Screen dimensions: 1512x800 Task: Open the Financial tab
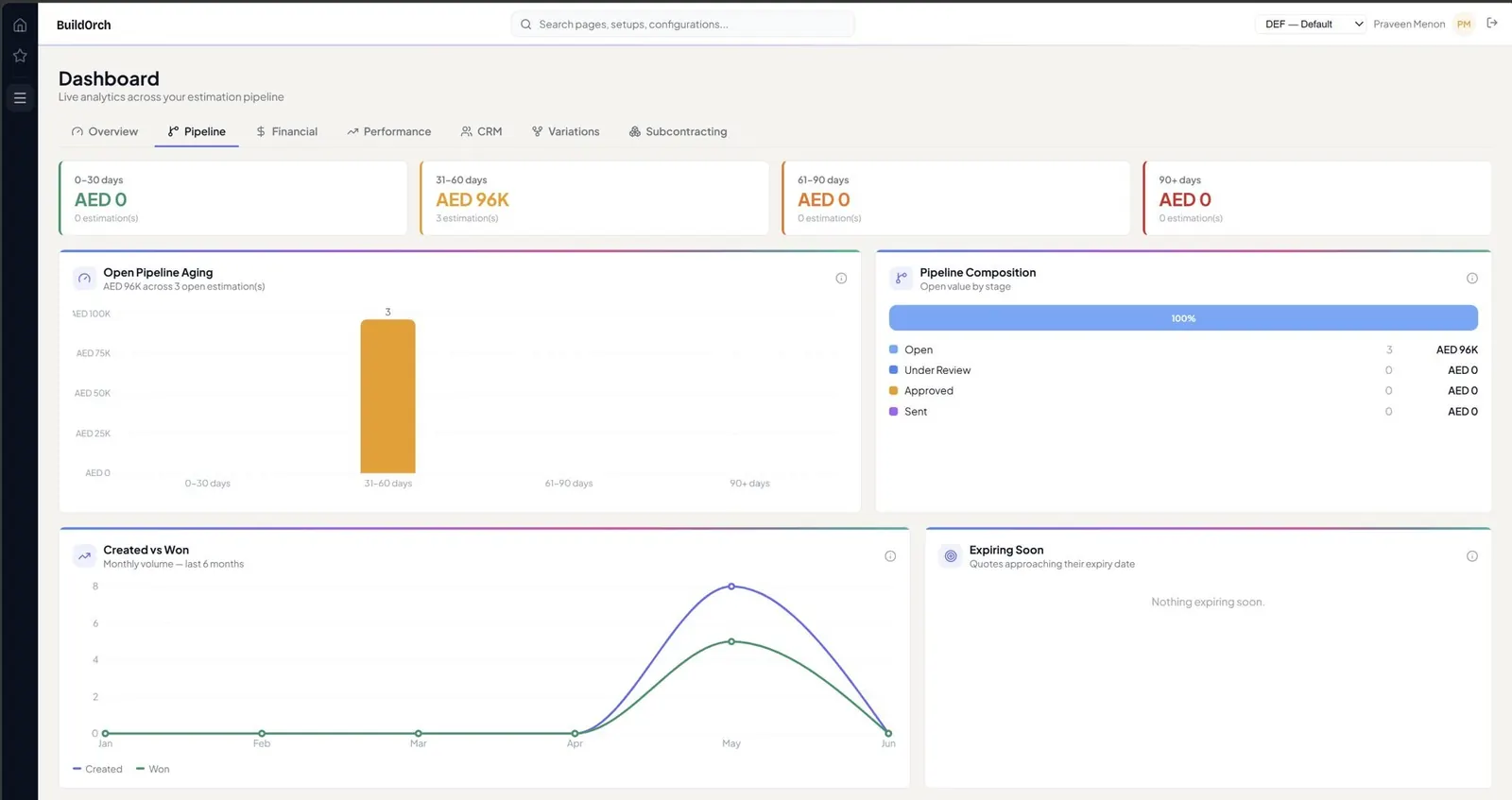coord(286,131)
